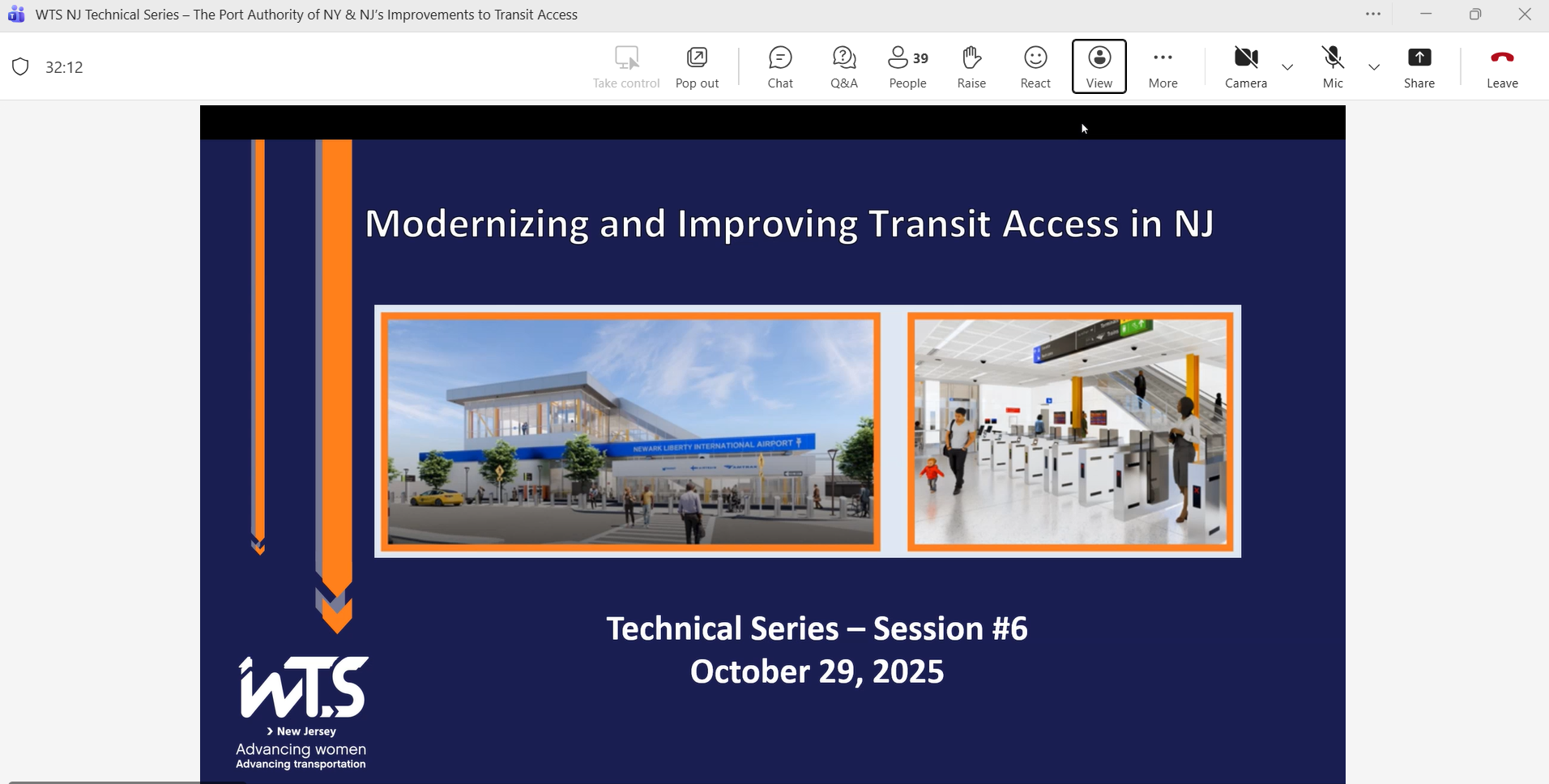Screen dimensions: 1549x784
Task: Show the People participants list
Action: pyautogui.click(x=907, y=66)
